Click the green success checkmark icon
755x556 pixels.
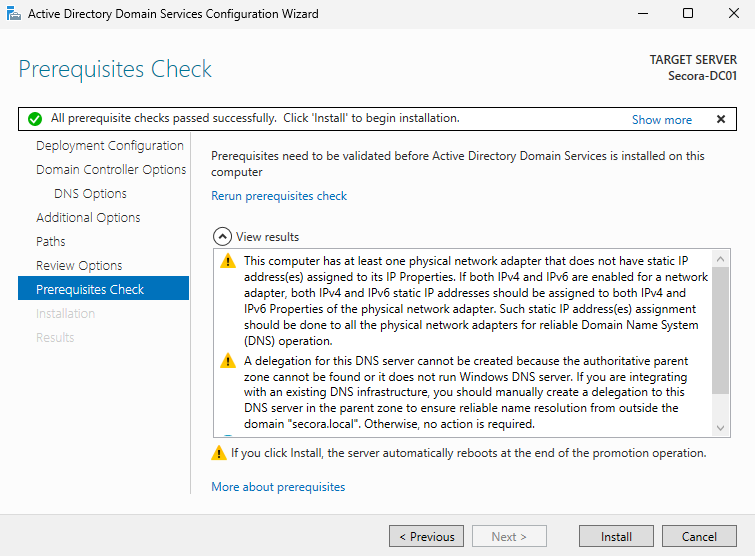pos(35,119)
